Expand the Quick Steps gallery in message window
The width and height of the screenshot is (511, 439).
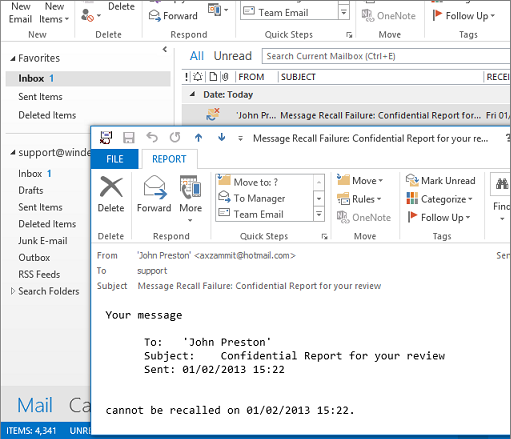(x=319, y=214)
